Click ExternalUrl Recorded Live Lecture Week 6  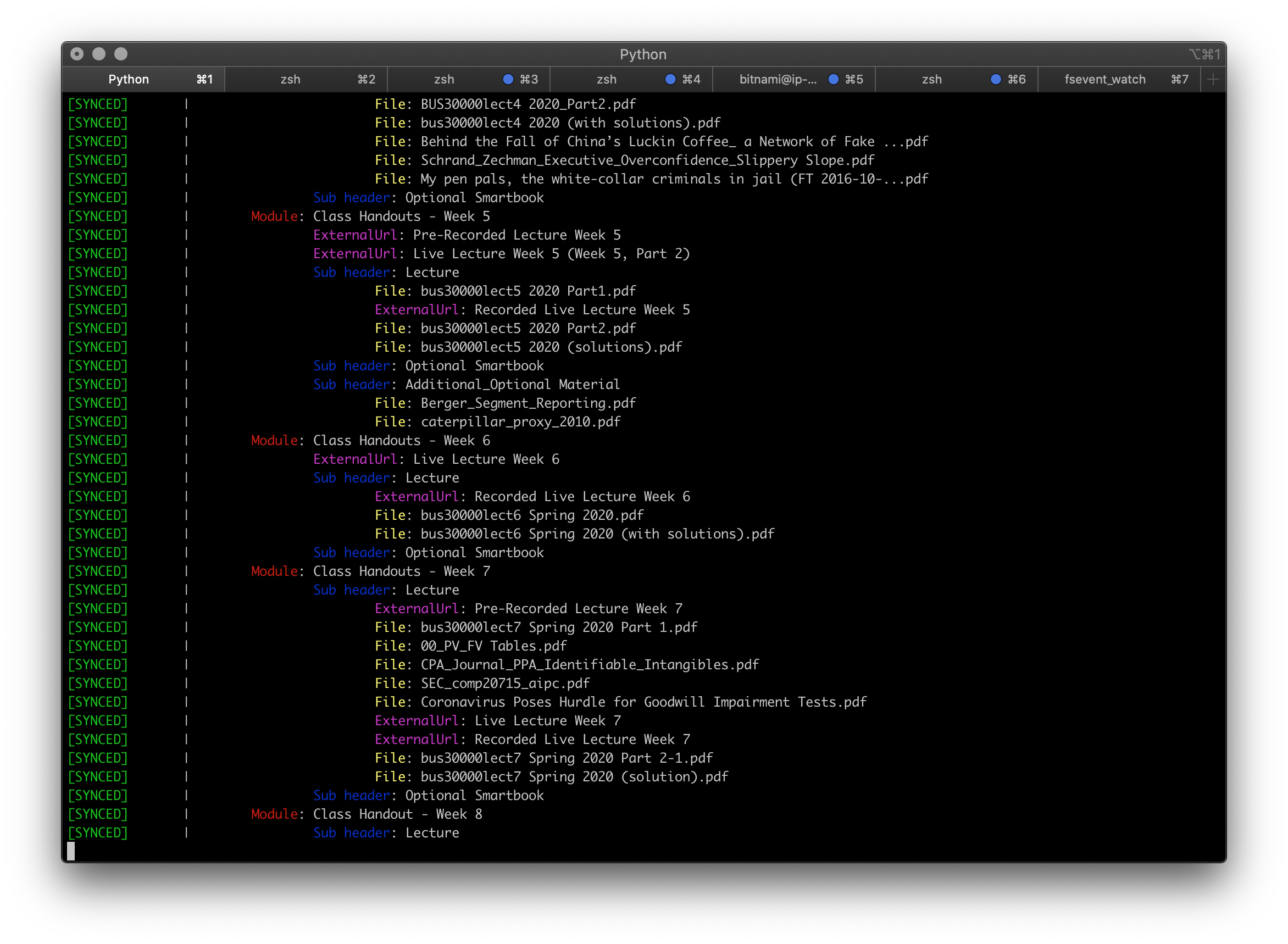pos(532,497)
